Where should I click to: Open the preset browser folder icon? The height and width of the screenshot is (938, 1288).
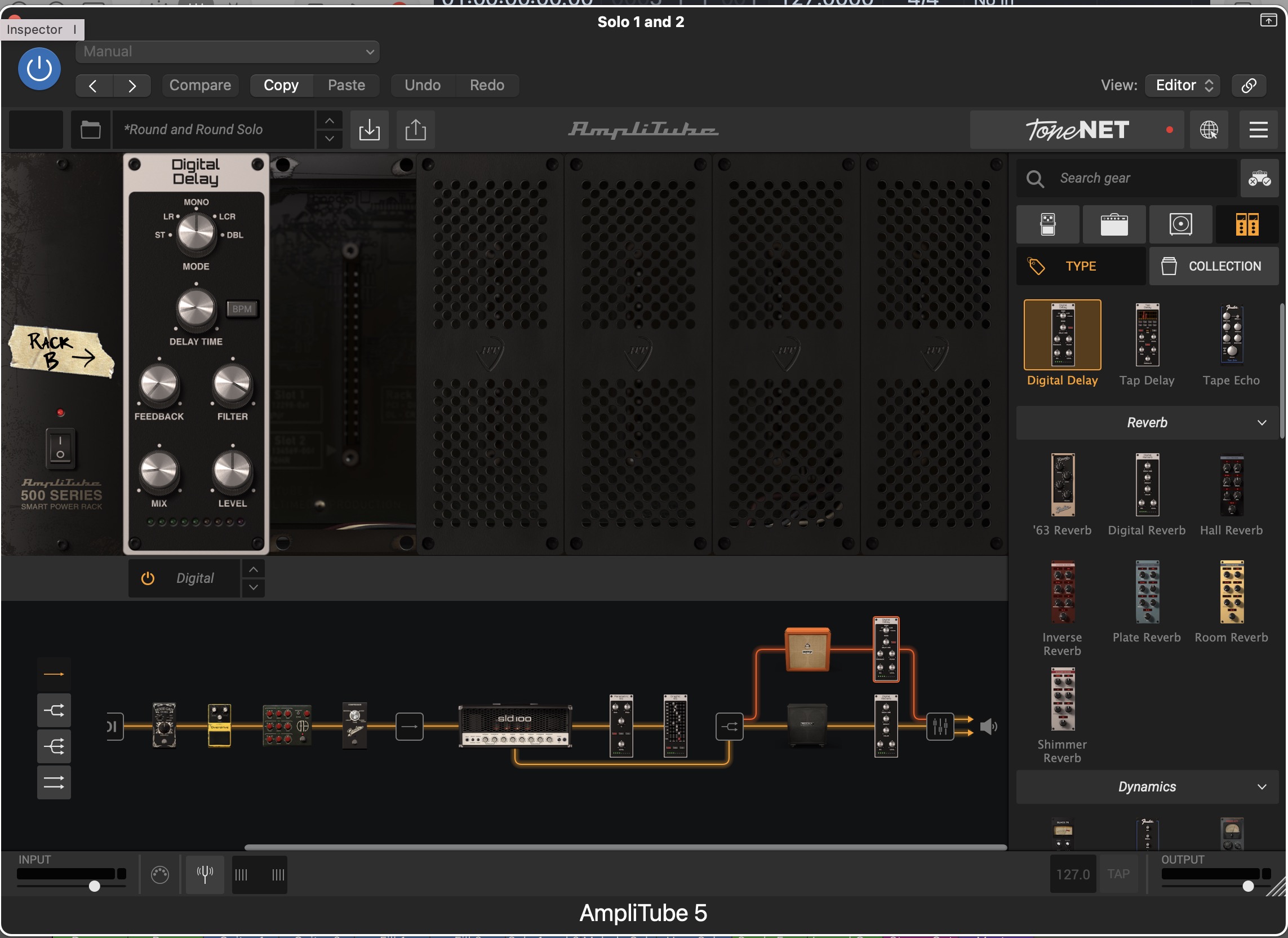click(x=90, y=130)
